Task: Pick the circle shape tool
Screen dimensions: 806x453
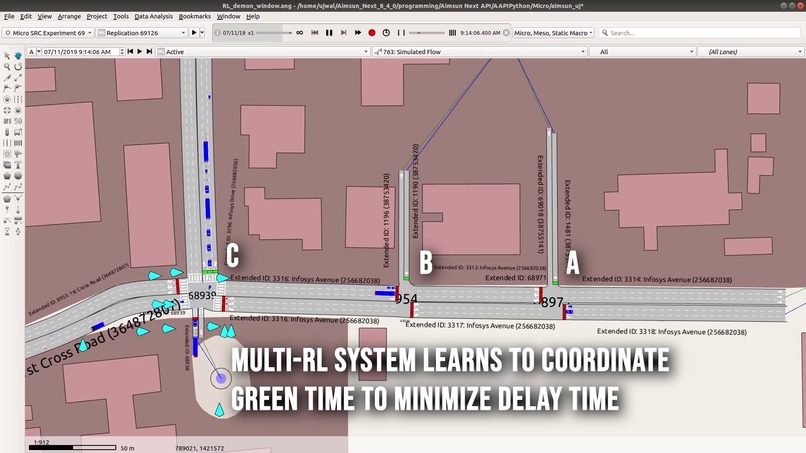Action: pos(18,176)
